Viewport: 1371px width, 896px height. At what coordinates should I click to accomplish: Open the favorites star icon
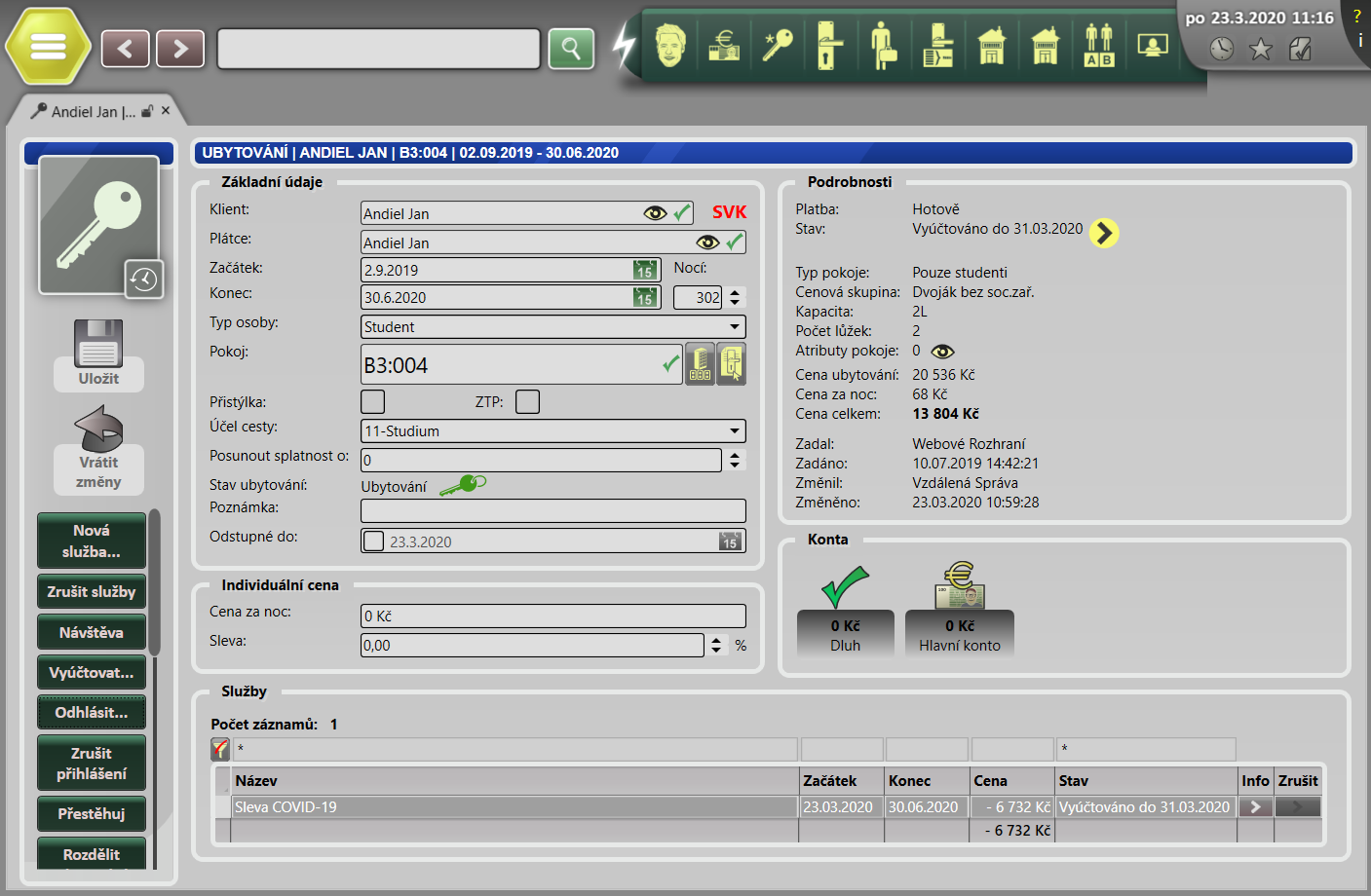click(1261, 49)
